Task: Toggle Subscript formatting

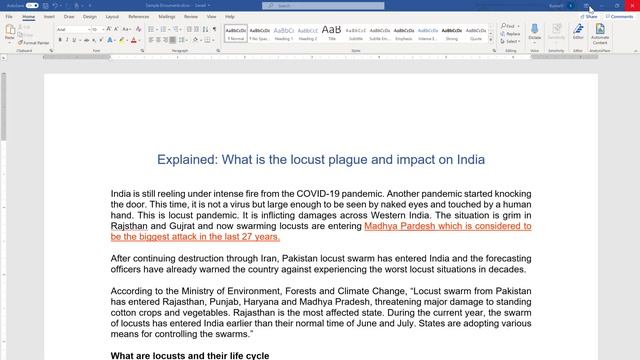Action: coord(94,40)
